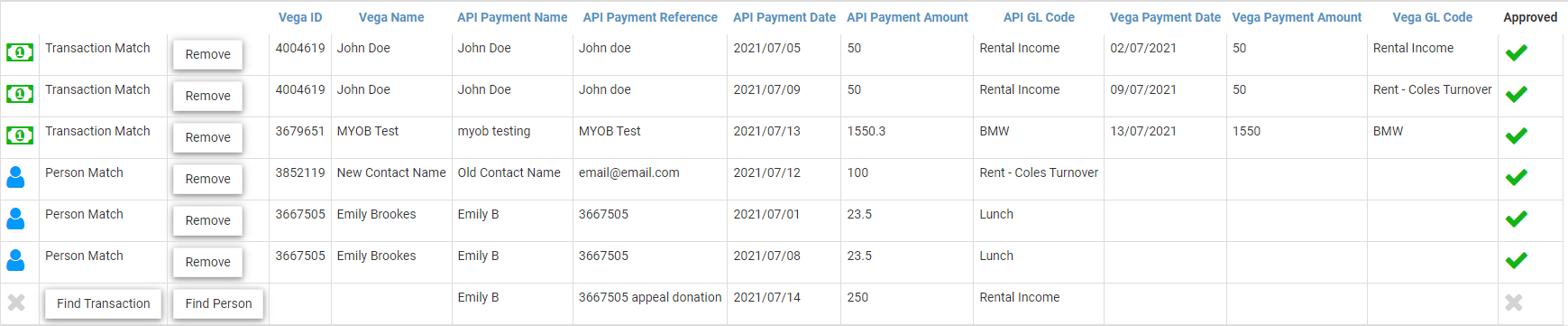Sort by API GL Code column header
The image size is (1568, 326).
pos(1039,17)
